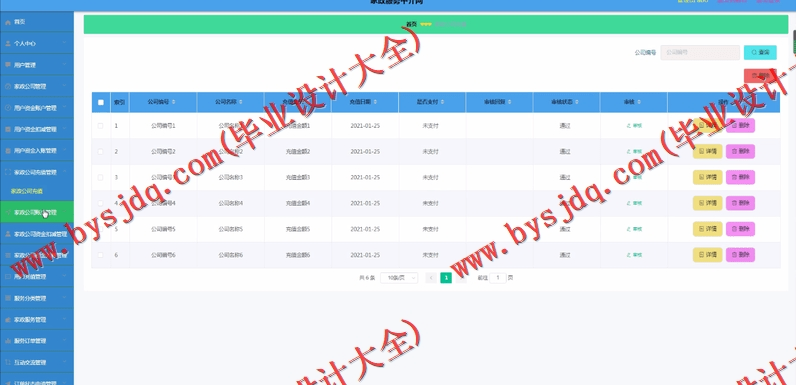The width and height of the screenshot is (796, 385).
Task: Check the box for row 公司编号4
Action: point(101,203)
